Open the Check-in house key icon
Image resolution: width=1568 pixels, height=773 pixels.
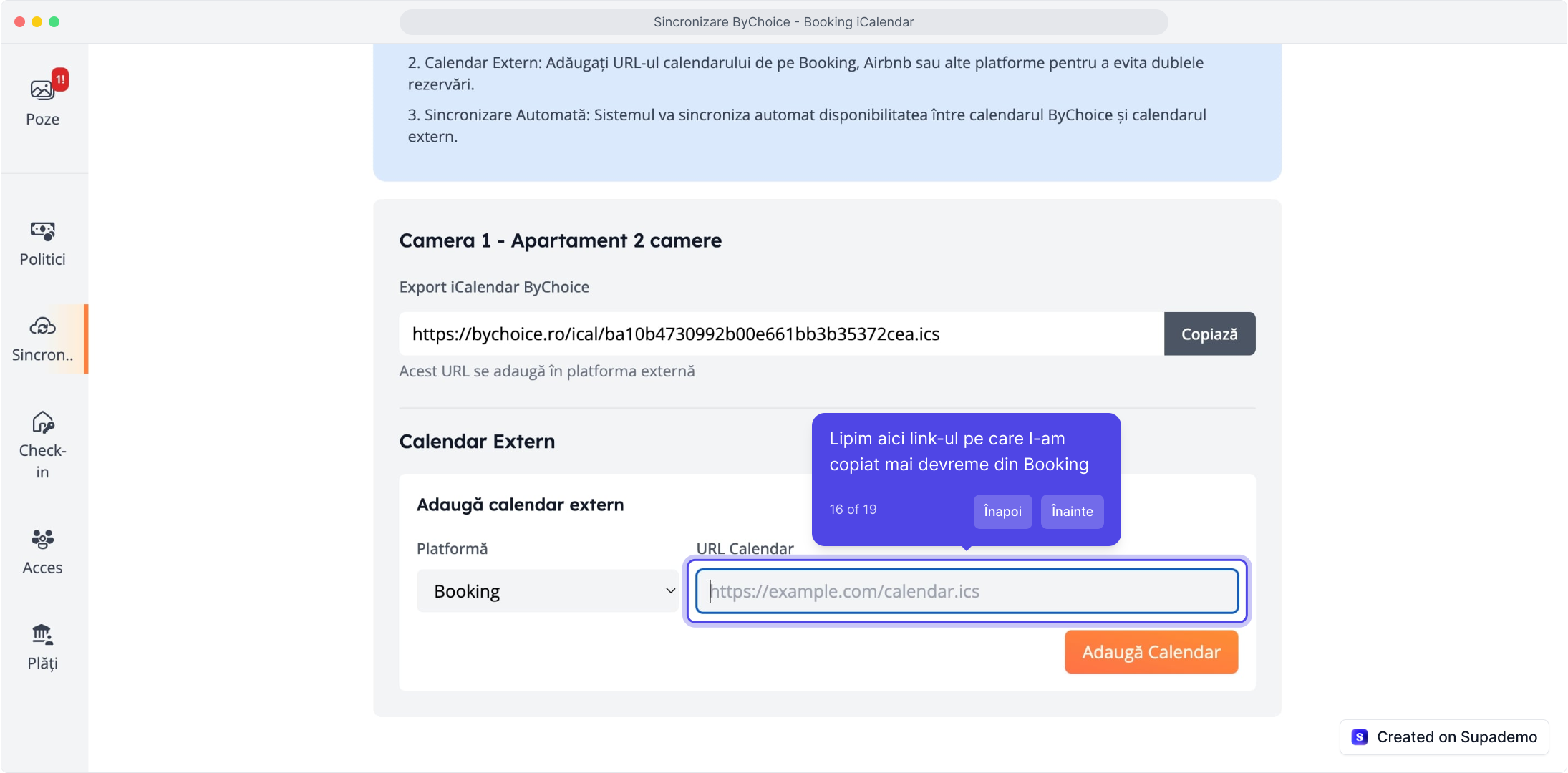tap(42, 422)
